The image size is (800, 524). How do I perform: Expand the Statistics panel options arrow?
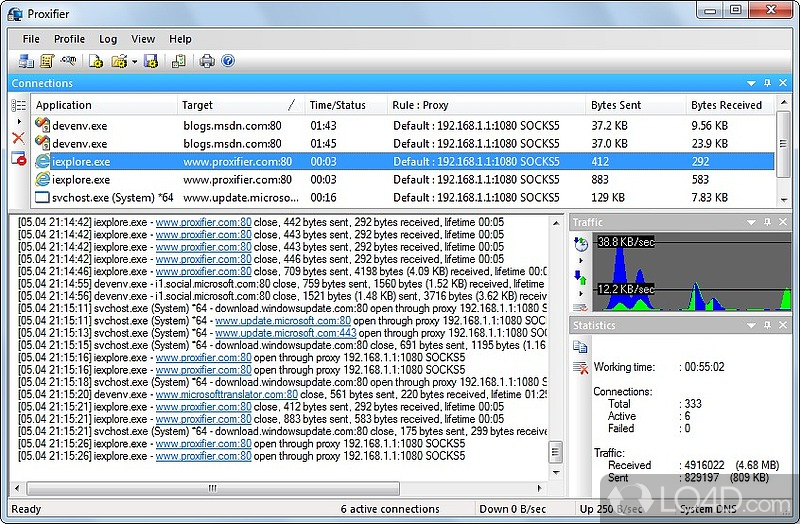pos(751,325)
